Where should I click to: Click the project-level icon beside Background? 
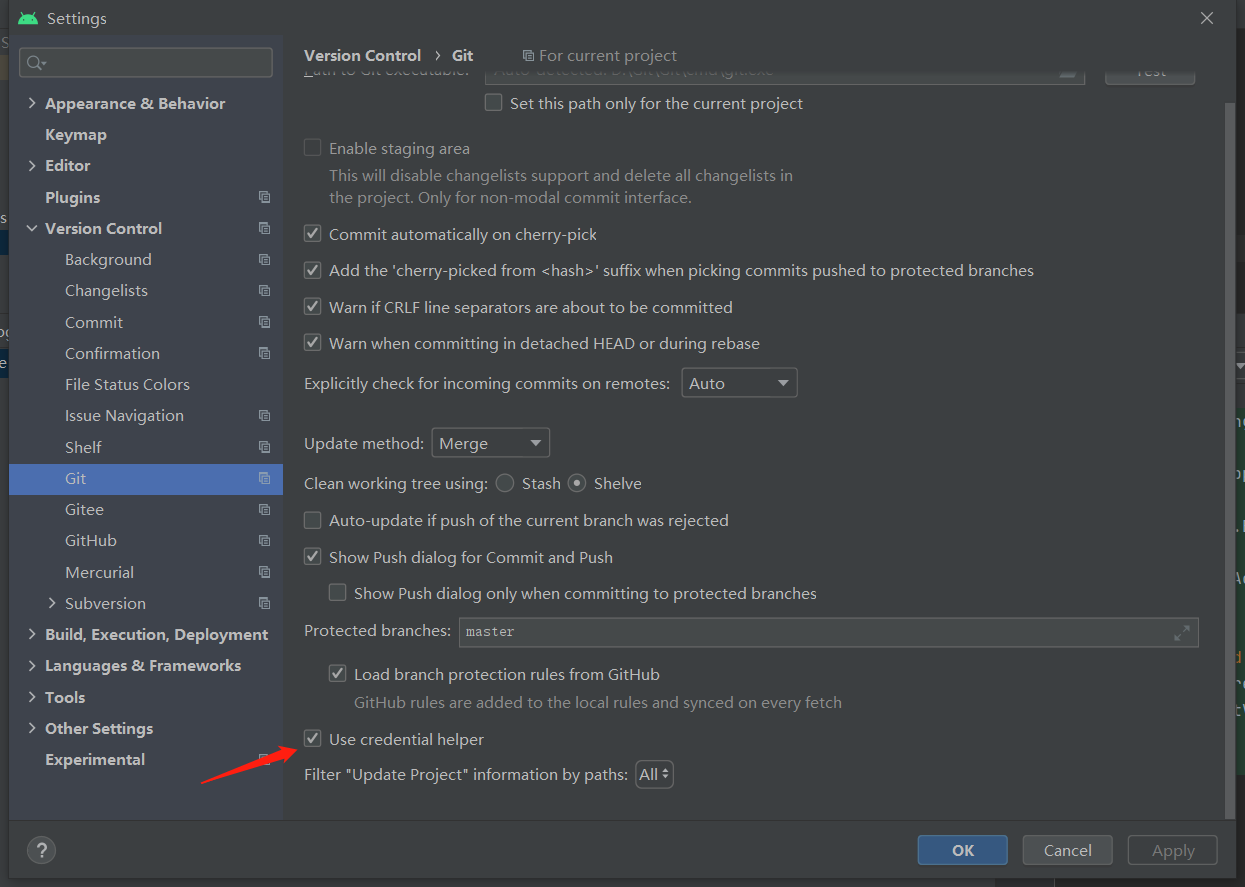(x=264, y=259)
